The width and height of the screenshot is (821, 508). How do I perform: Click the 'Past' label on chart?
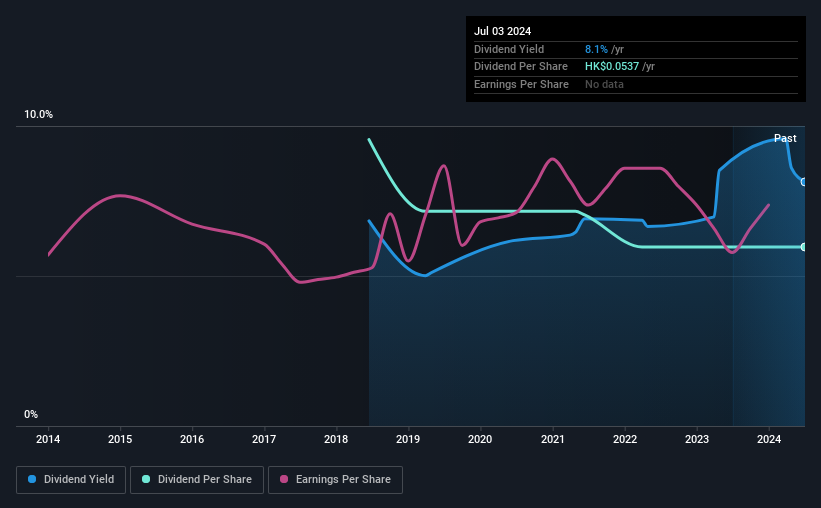click(785, 138)
